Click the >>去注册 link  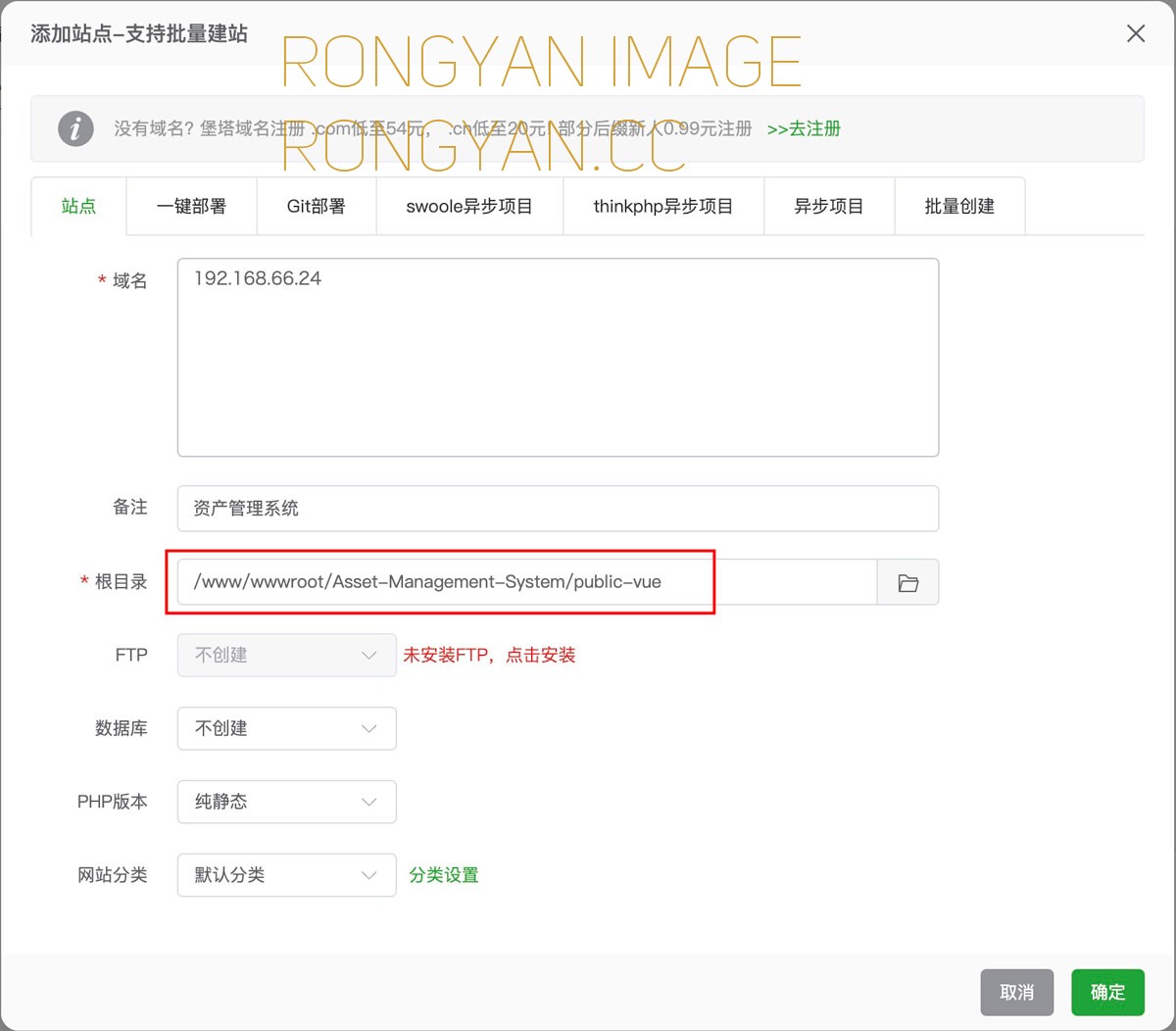pos(804,129)
